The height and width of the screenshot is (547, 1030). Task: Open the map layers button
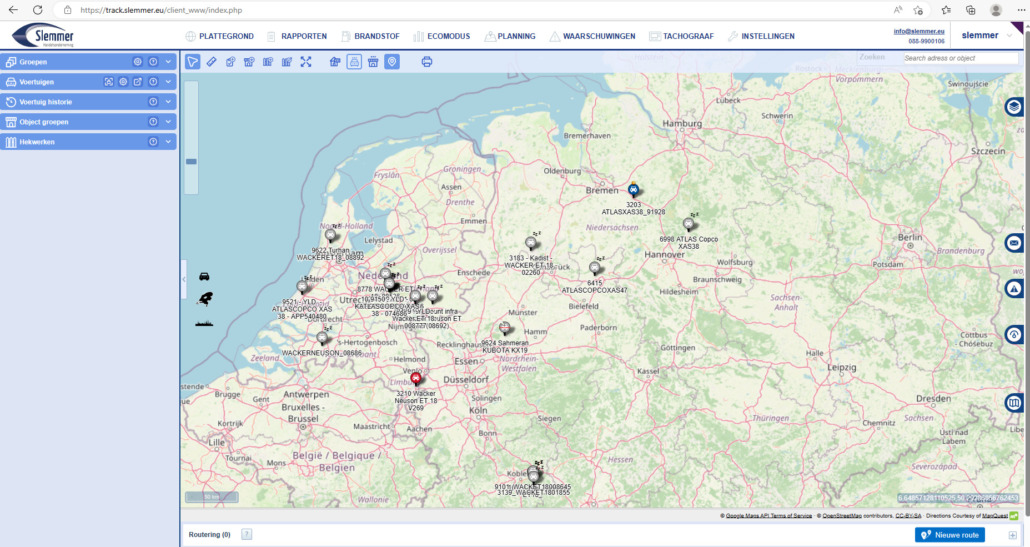1014,106
